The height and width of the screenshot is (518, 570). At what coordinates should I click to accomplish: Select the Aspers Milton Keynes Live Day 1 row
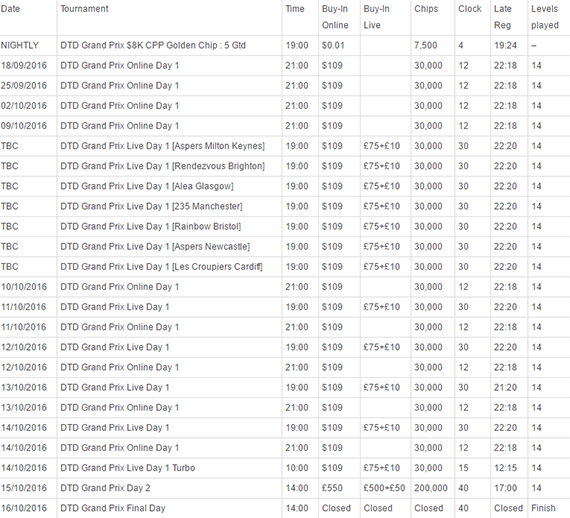coord(285,146)
